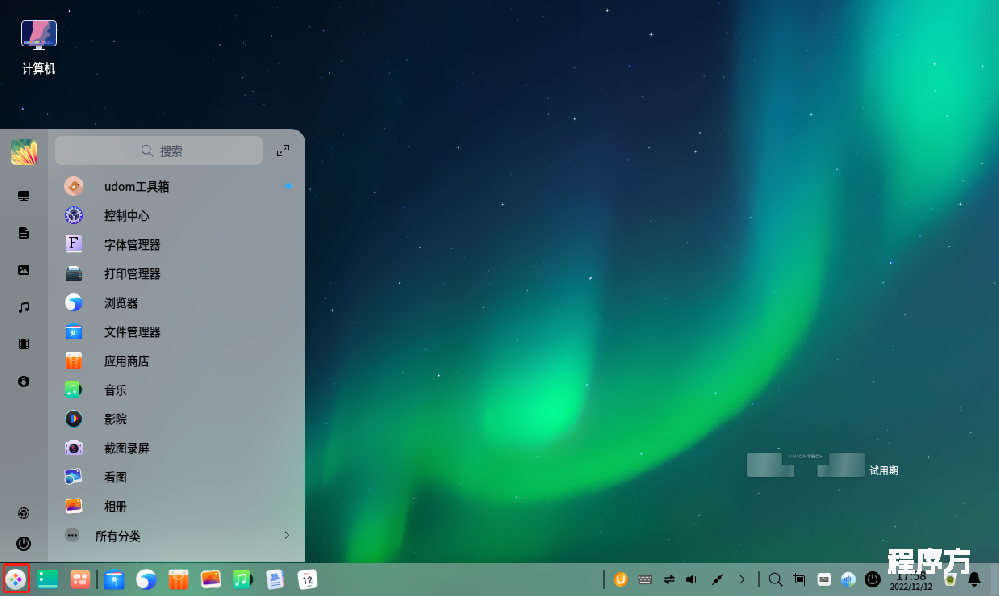Open the calendar icon in the dock

coord(307,579)
